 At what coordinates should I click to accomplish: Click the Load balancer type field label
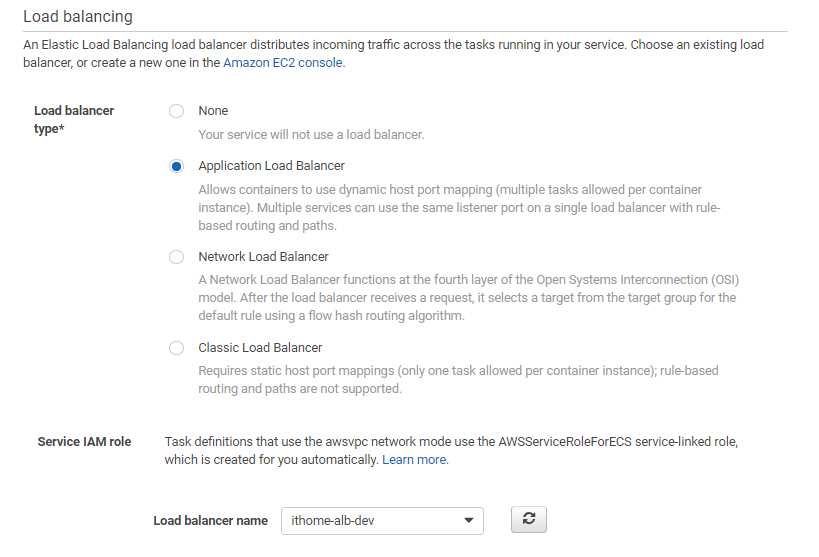click(74, 120)
